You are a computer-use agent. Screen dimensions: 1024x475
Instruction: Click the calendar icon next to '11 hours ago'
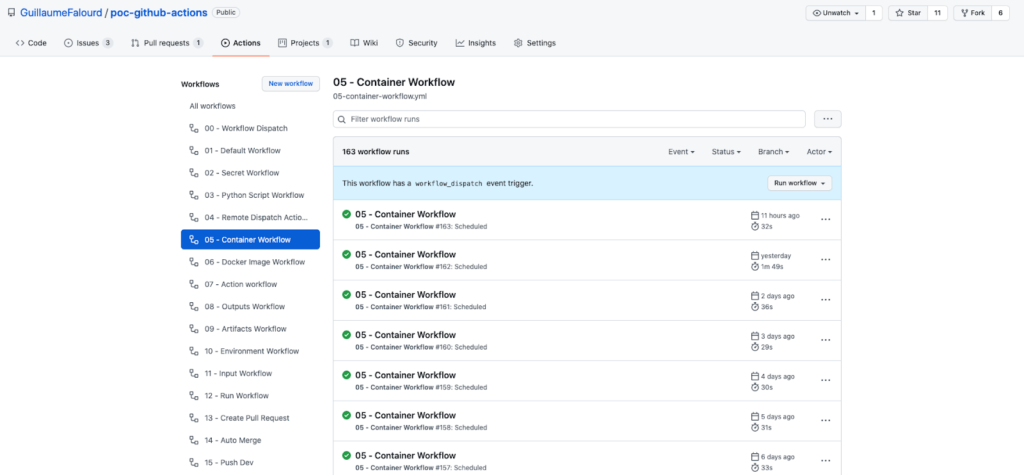pyautogui.click(x=755, y=216)
